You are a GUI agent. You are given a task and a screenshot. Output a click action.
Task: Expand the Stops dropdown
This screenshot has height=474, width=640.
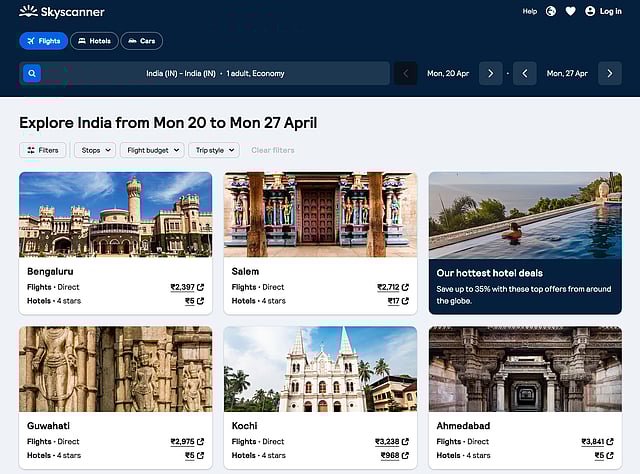[95, 150]
